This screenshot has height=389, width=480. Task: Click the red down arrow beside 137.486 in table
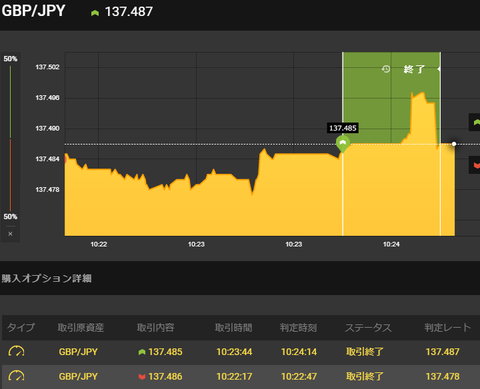point(142,377)
